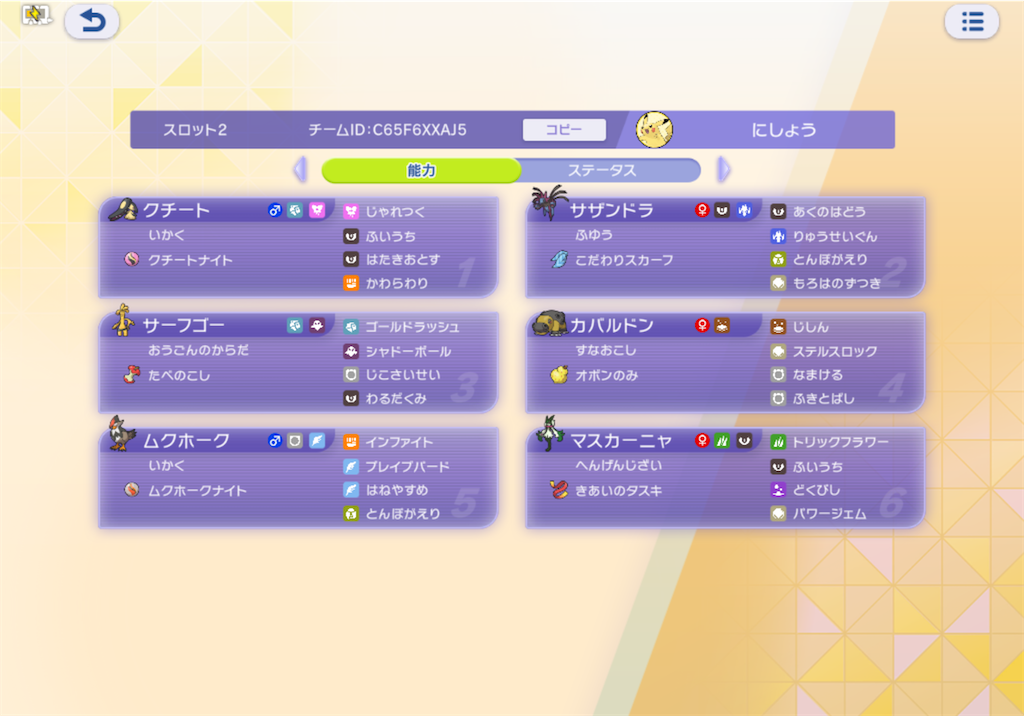This screenshot has height=716, width=1024.
Task: Select move じしん
Action: [x=810, y=327]
